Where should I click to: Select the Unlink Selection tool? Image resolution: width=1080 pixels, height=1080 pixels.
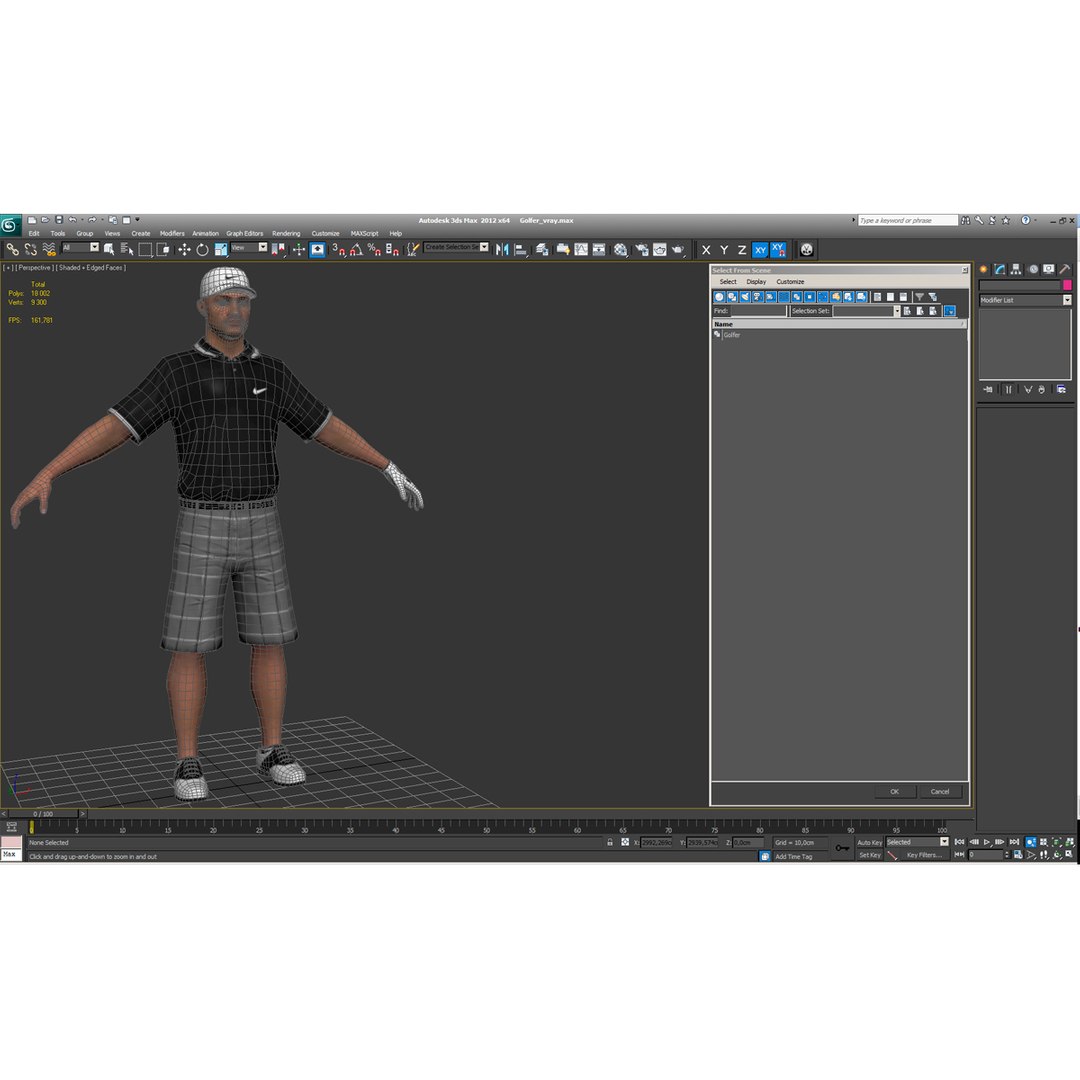point(30,249)
